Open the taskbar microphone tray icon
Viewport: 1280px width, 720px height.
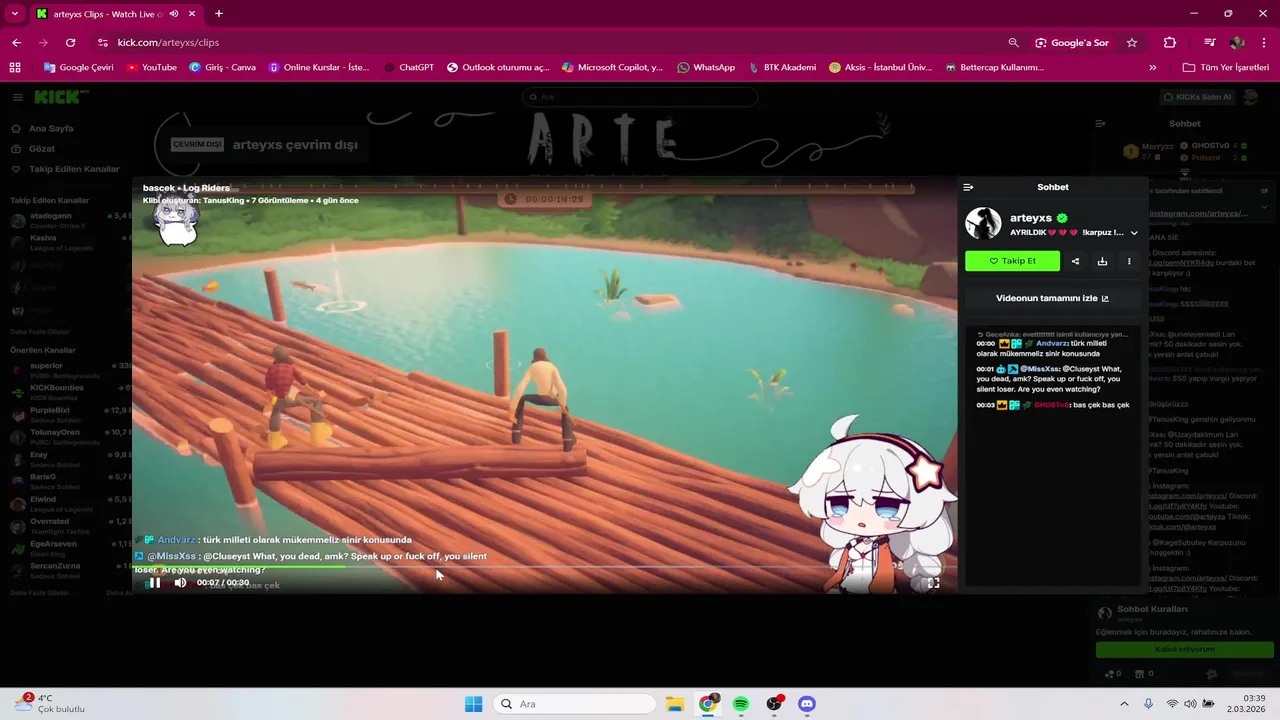[1148, 704]
